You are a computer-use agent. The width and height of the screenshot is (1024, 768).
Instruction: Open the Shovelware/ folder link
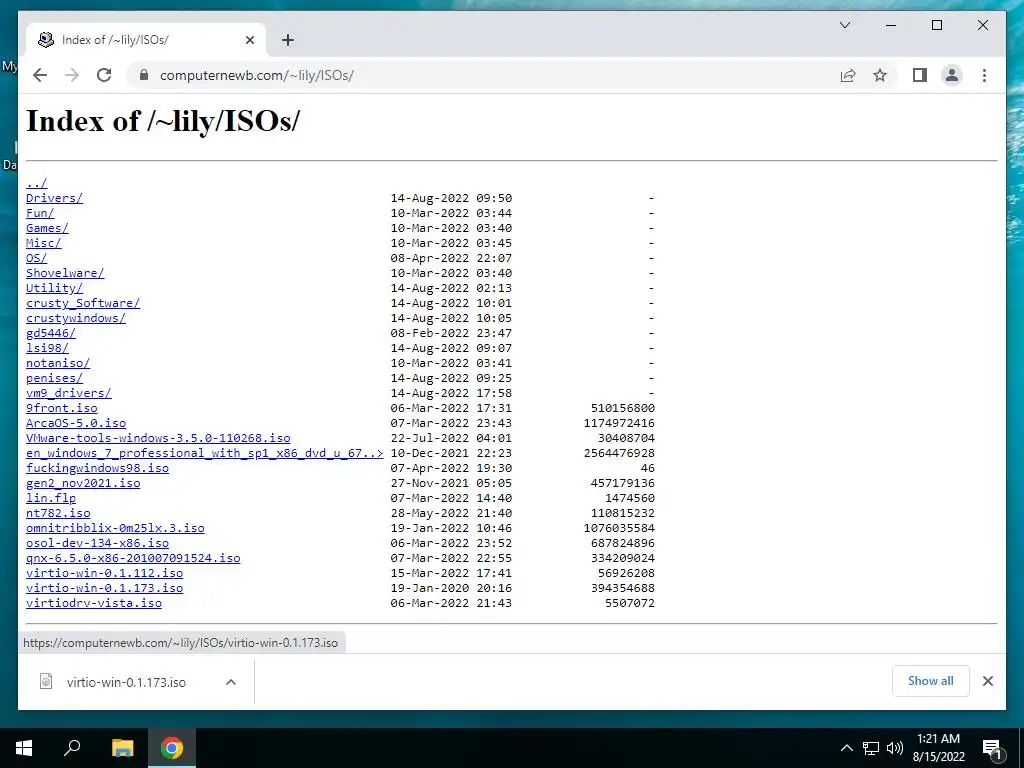pyautogui.click(x=65, y=273)
